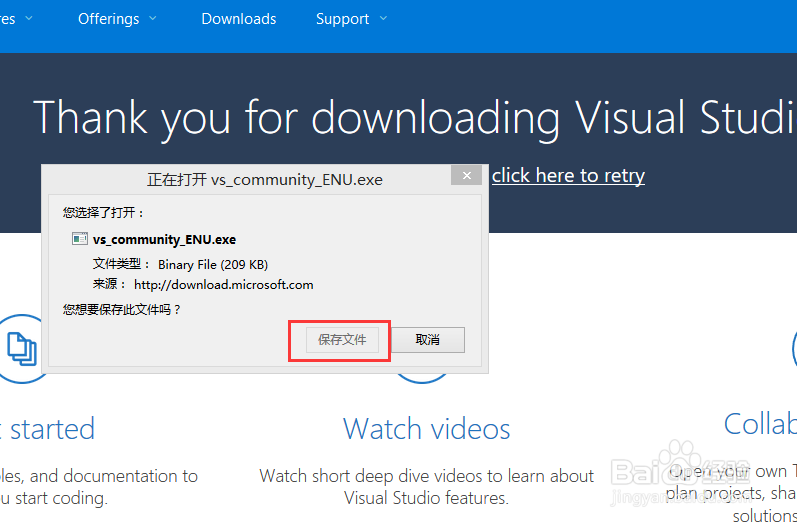Click the vs_community_ENU.exe file icon
Screen dimensions: 797x525
point(79,239)
